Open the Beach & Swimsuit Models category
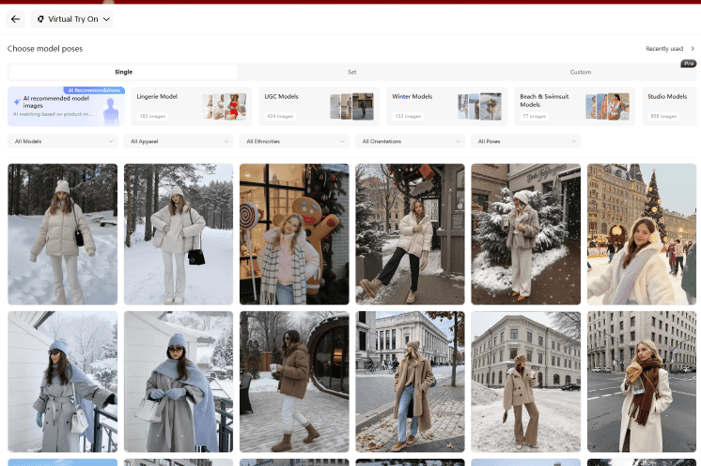 pyautogui.click(x=575, y=106)
